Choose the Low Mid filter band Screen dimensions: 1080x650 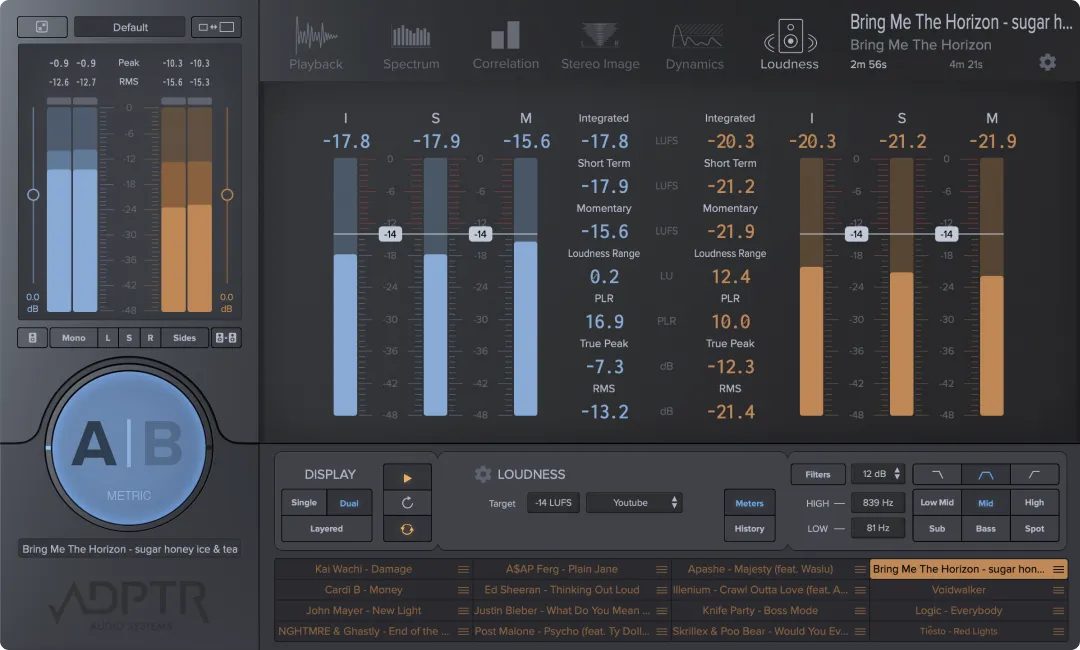tap(937, 503)
